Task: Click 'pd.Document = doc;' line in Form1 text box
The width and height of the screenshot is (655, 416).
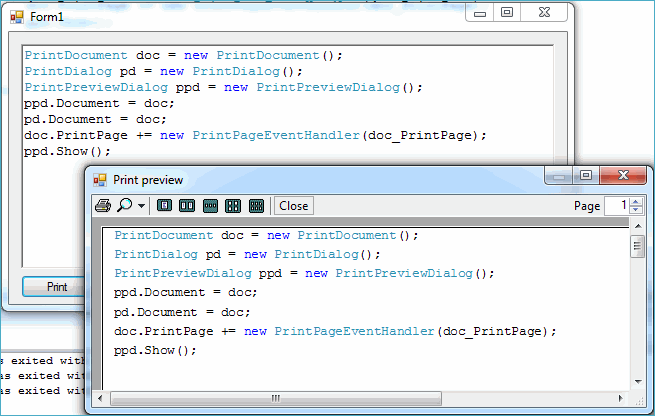Action: coord(95,119)
